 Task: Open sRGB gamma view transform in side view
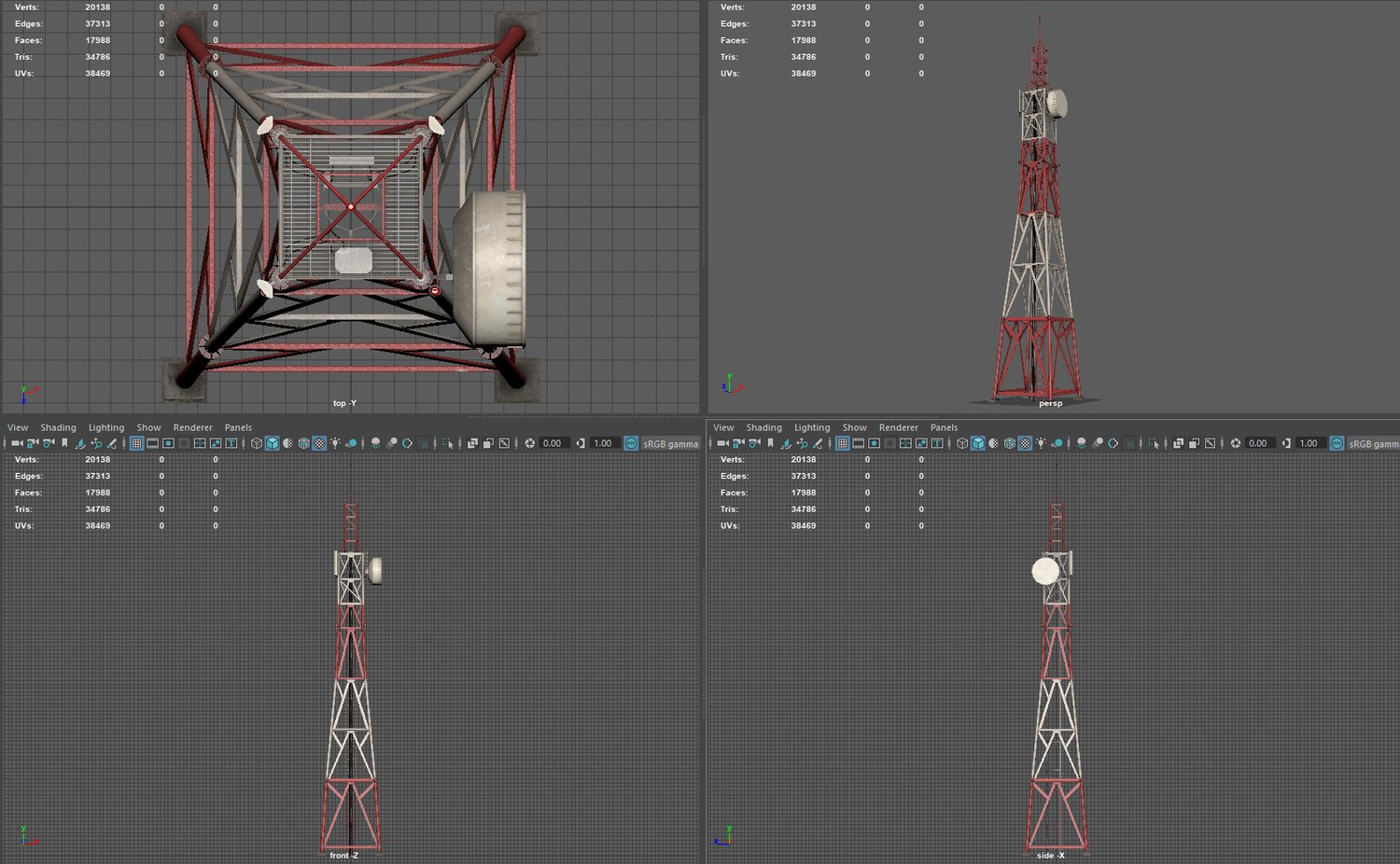click(1373, 444)
